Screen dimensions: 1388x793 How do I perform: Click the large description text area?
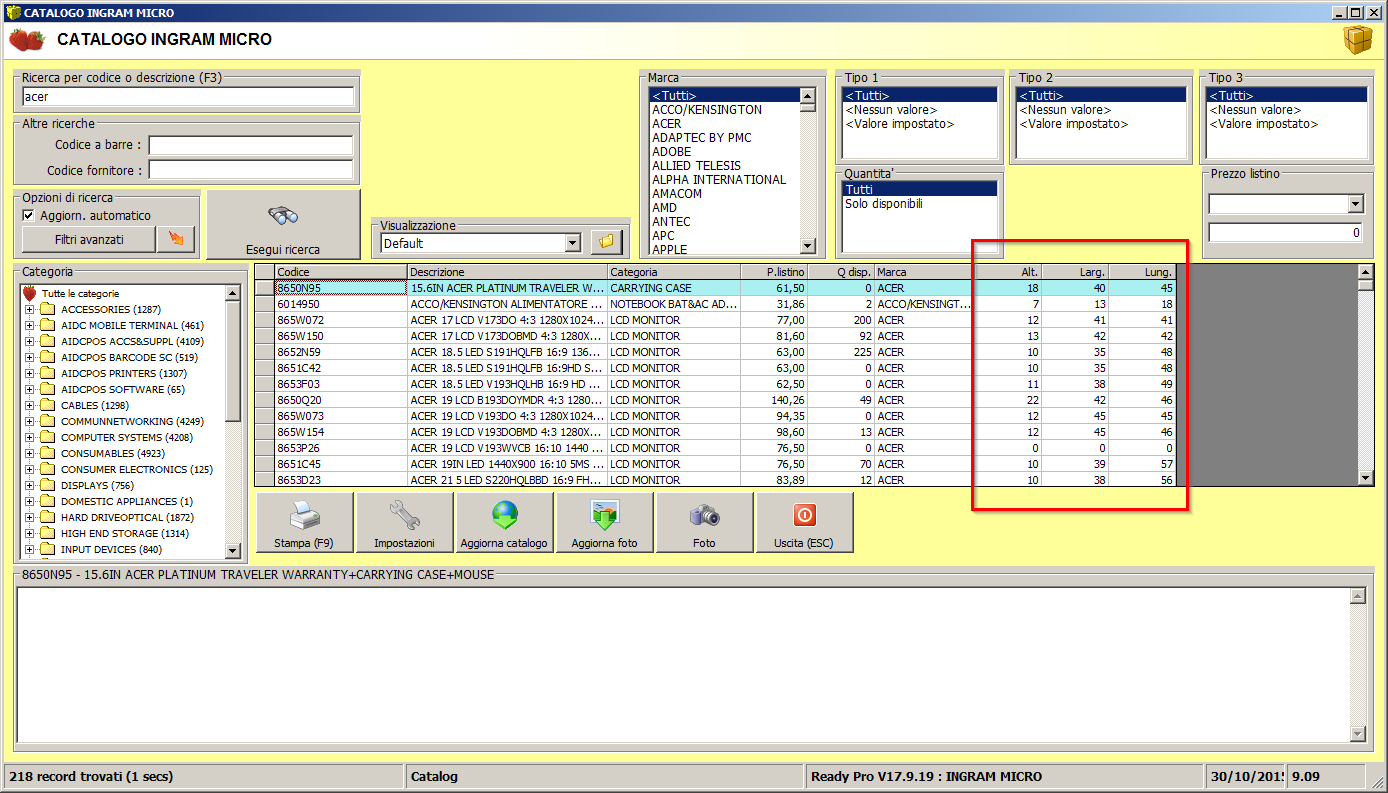(683, 664)
